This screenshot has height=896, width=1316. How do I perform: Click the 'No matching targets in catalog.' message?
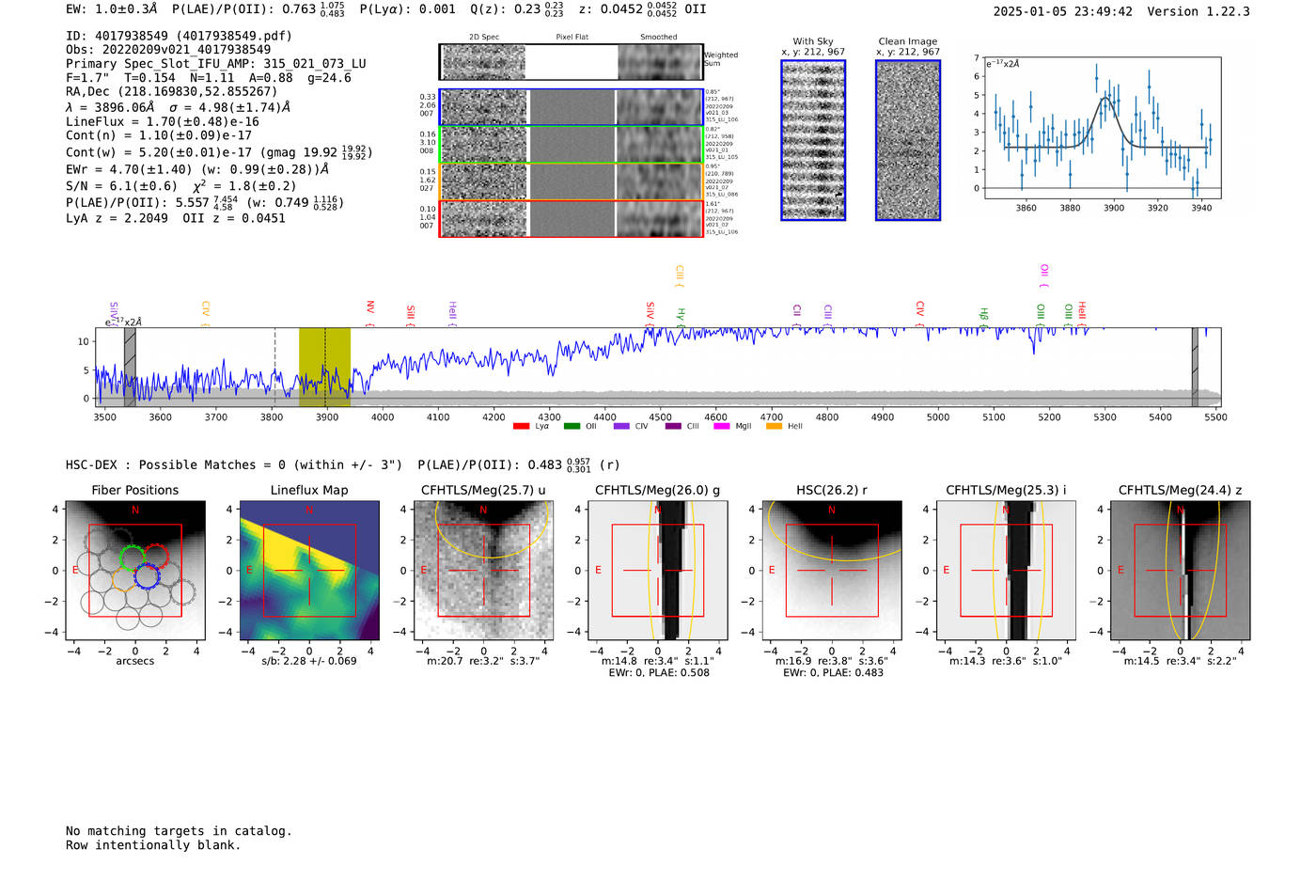179,831
